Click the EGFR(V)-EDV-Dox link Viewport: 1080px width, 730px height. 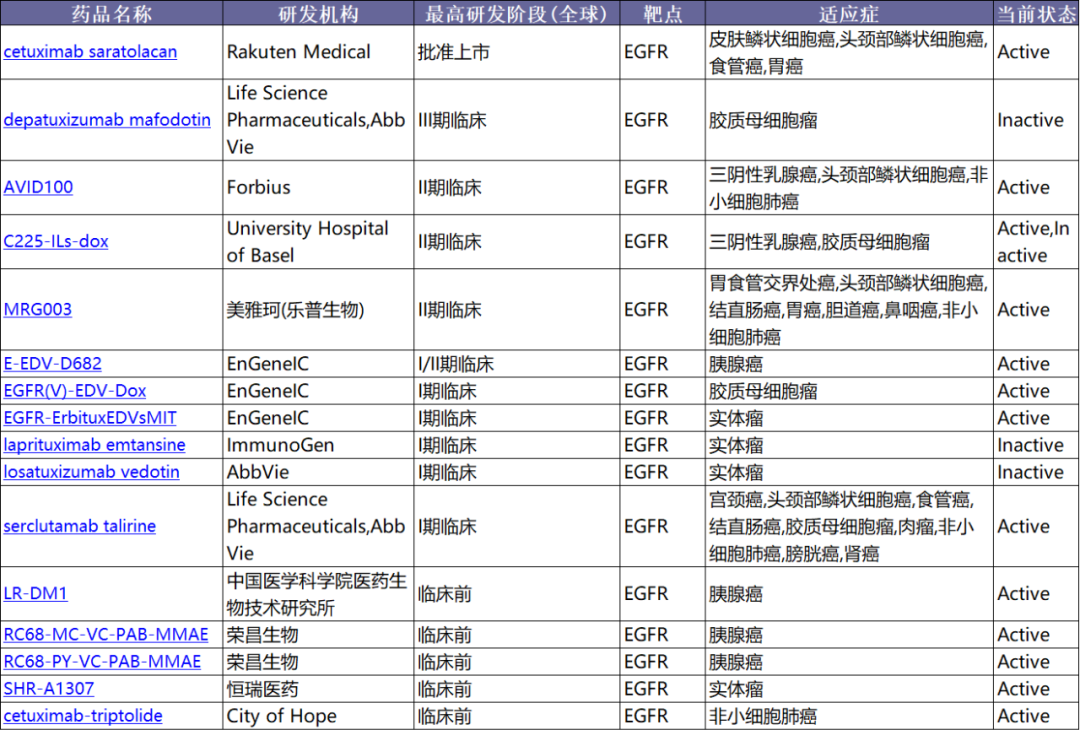(x=75, y=390)
